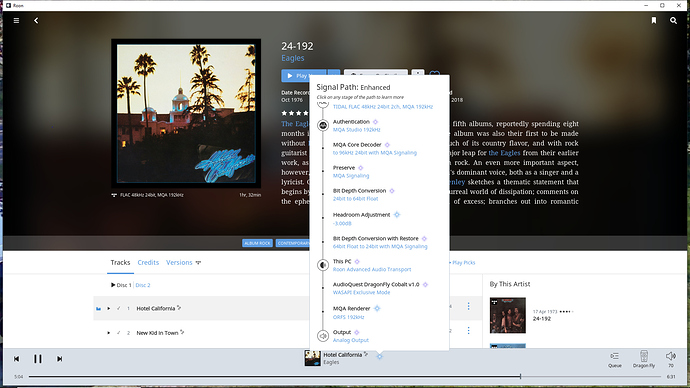Click 'to 96kHz 24bit with MQA Signaling'
The image size is (690, 388).
tap(374, 153)
